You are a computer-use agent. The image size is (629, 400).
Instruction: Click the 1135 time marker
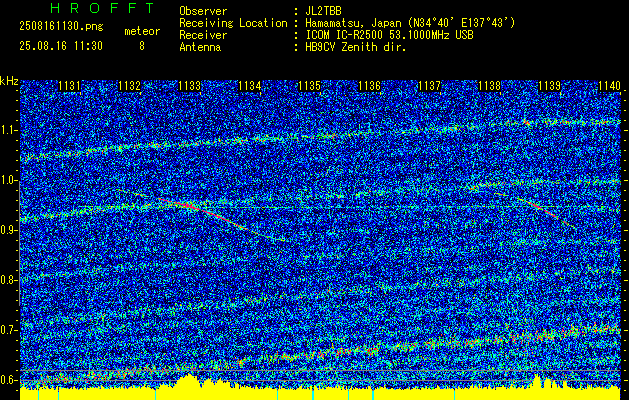[x=310, y=86]
